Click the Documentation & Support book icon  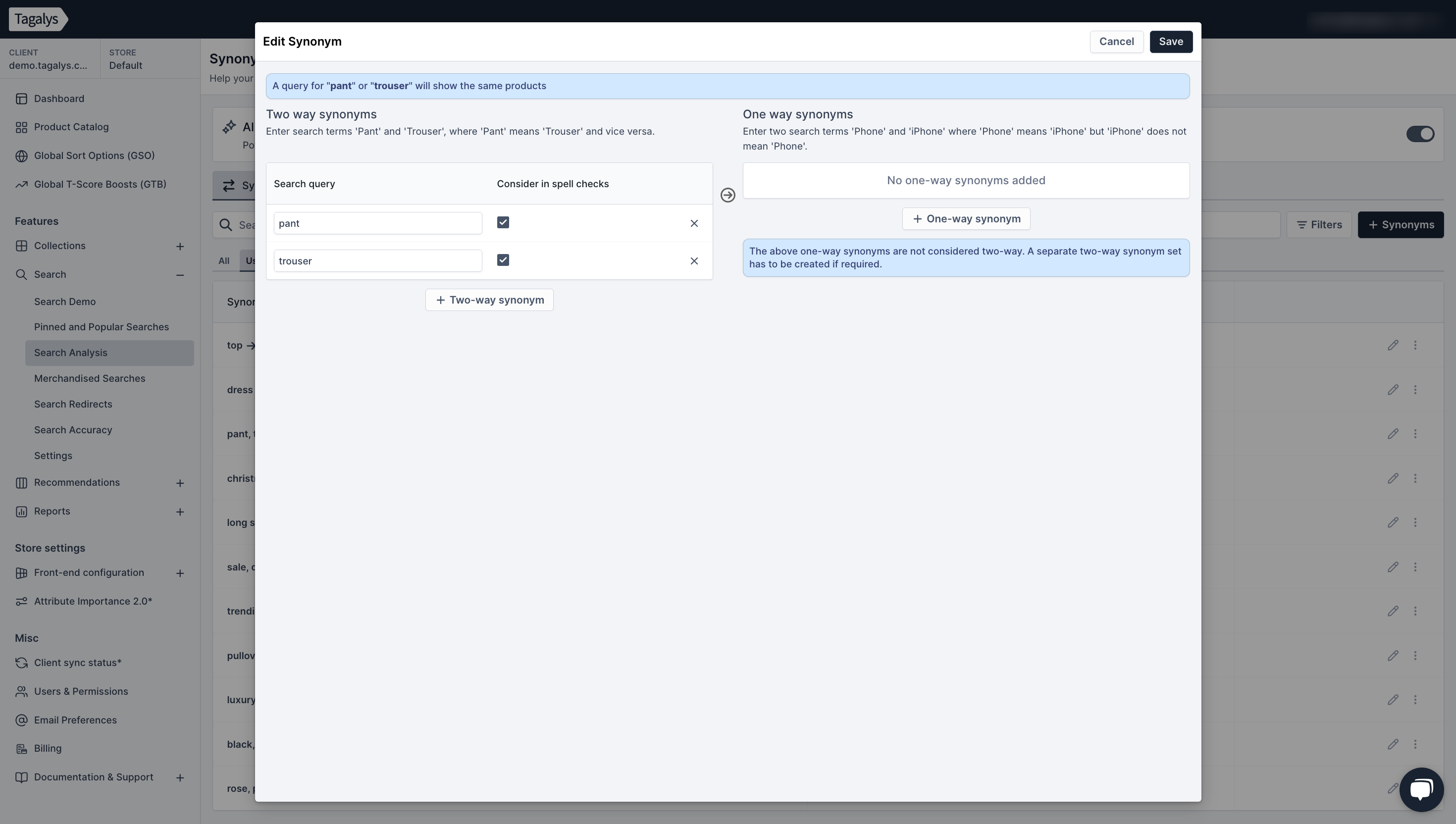coord(21,777)
